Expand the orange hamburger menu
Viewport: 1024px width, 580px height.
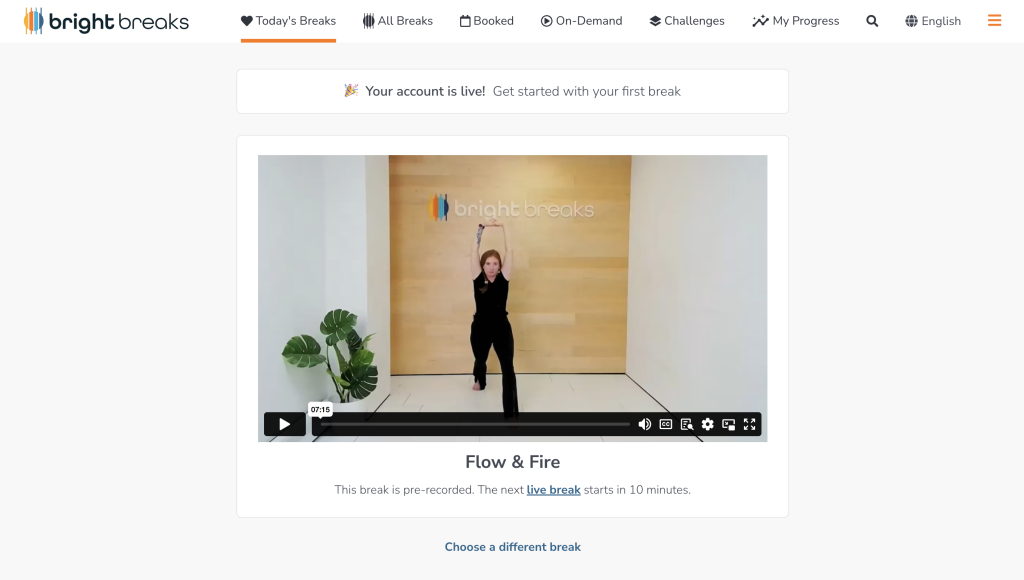point(994,20)
